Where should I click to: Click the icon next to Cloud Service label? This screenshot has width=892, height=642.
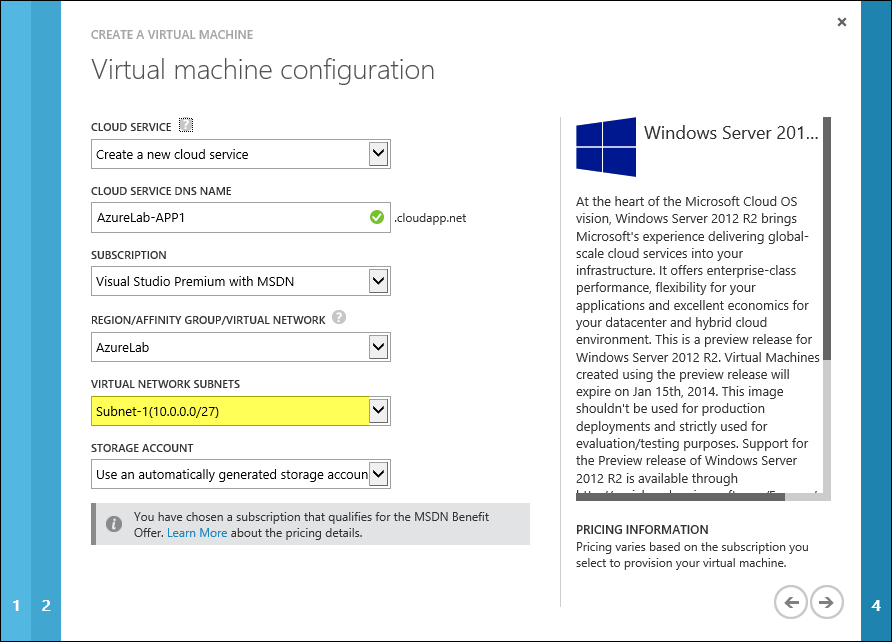186,126
